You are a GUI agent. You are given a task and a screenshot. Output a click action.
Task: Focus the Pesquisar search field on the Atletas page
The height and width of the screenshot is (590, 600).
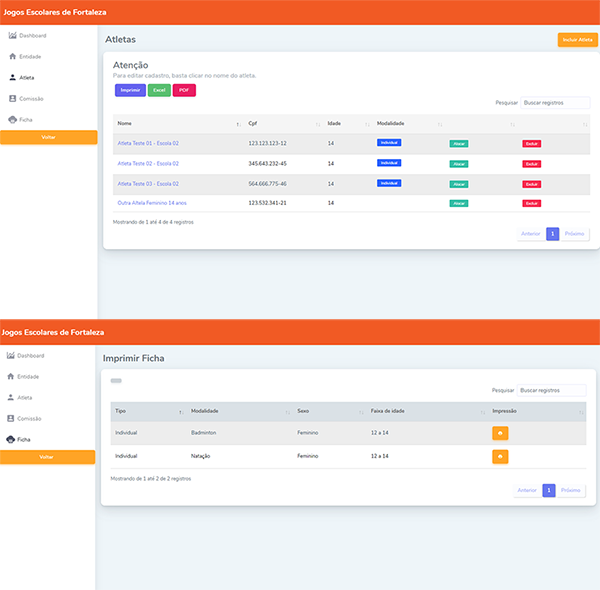click(555, 103)
